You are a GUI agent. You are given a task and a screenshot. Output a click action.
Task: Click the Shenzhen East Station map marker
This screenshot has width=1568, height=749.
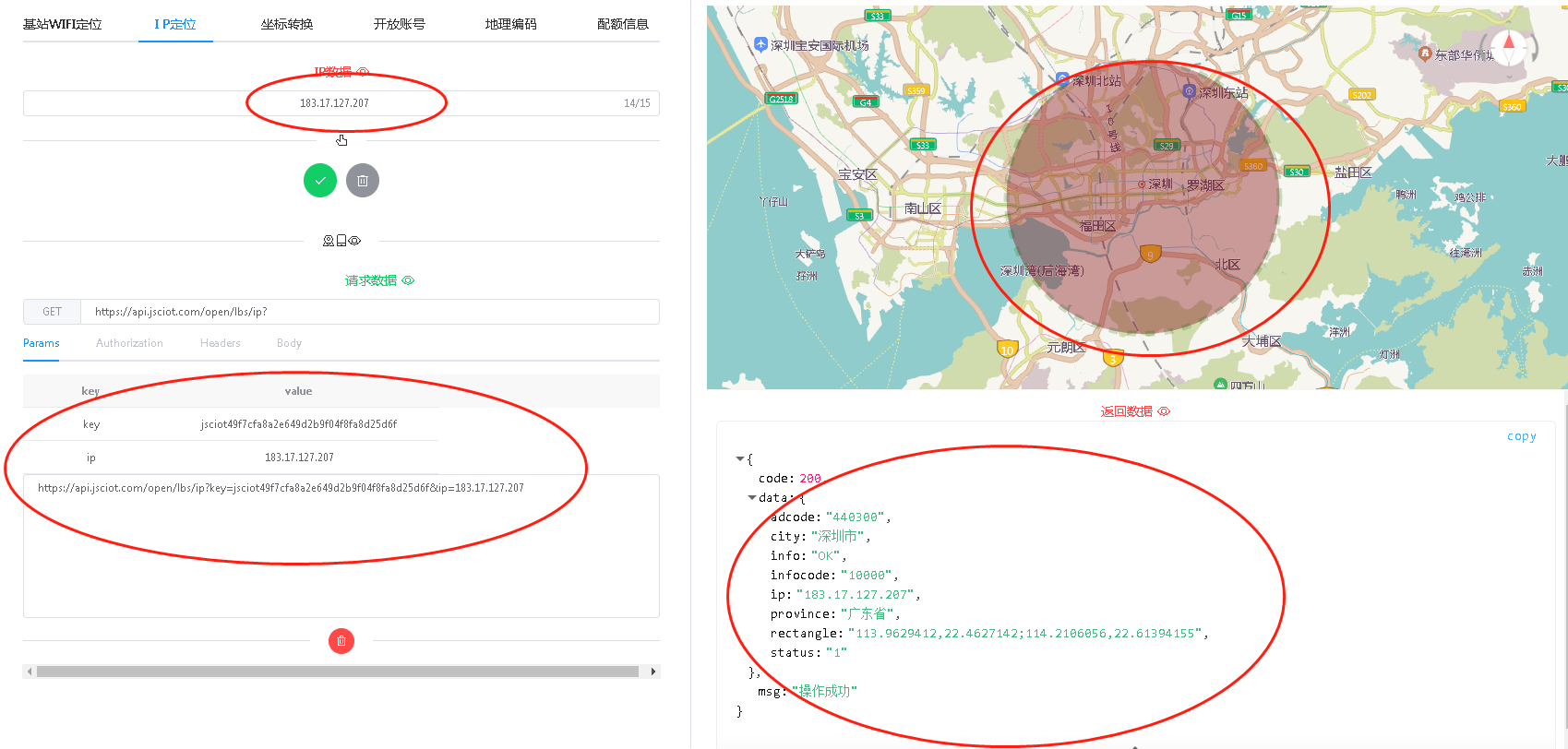click(1190, 91)
